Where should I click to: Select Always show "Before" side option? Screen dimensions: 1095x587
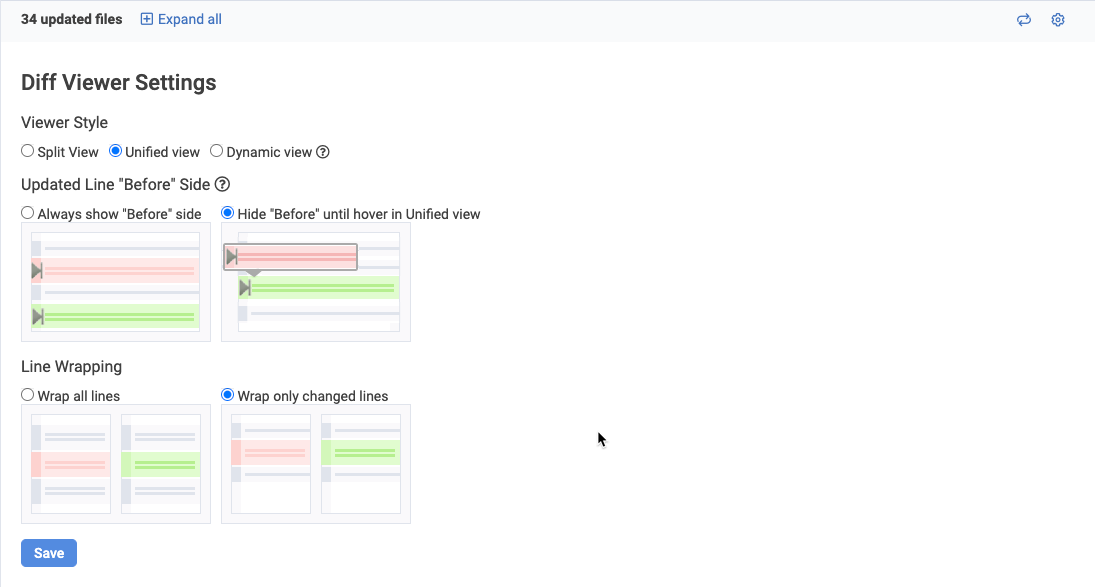[28, 213]
